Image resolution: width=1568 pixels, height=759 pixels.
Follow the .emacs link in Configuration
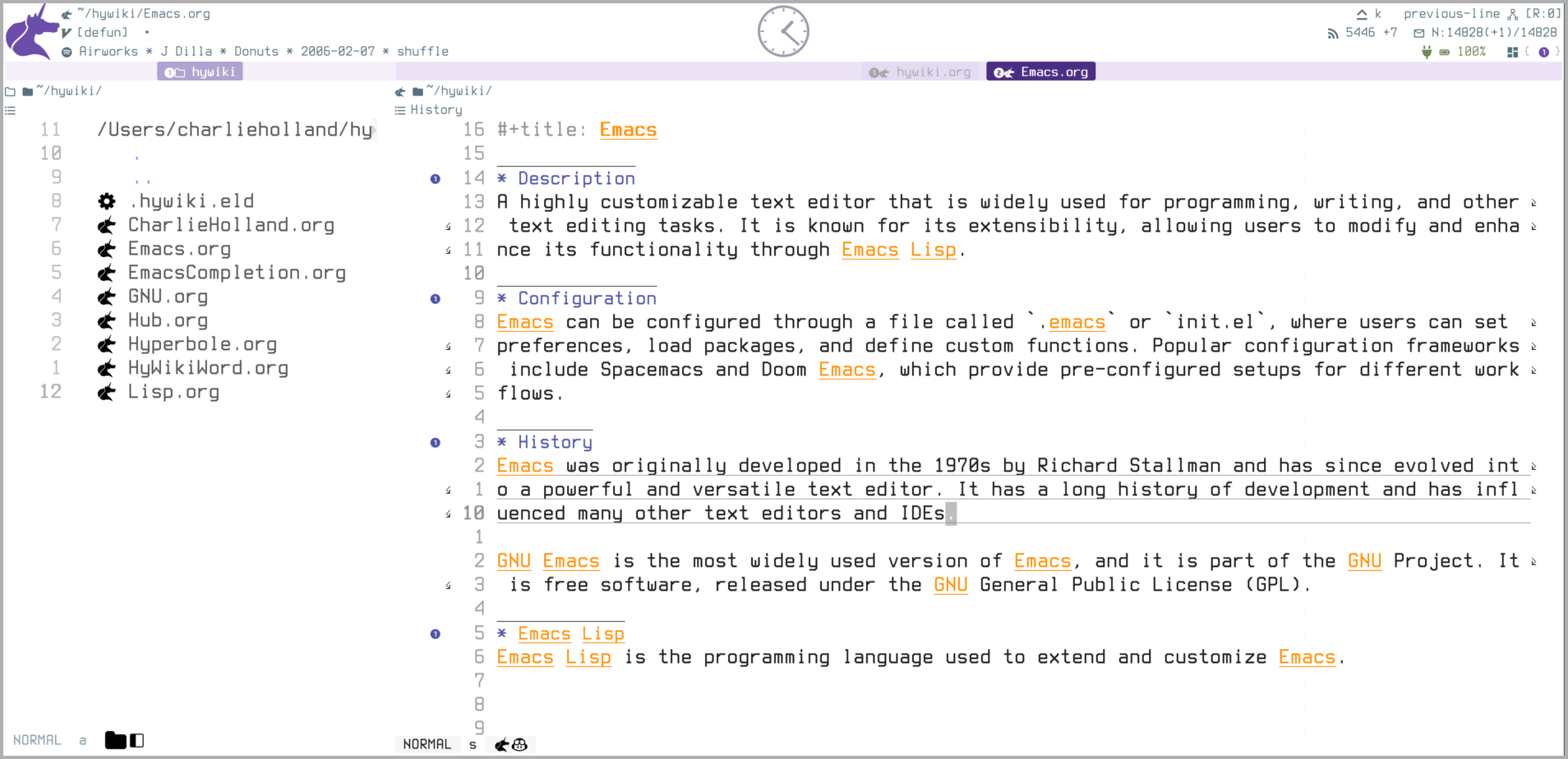click(1076, 322)
